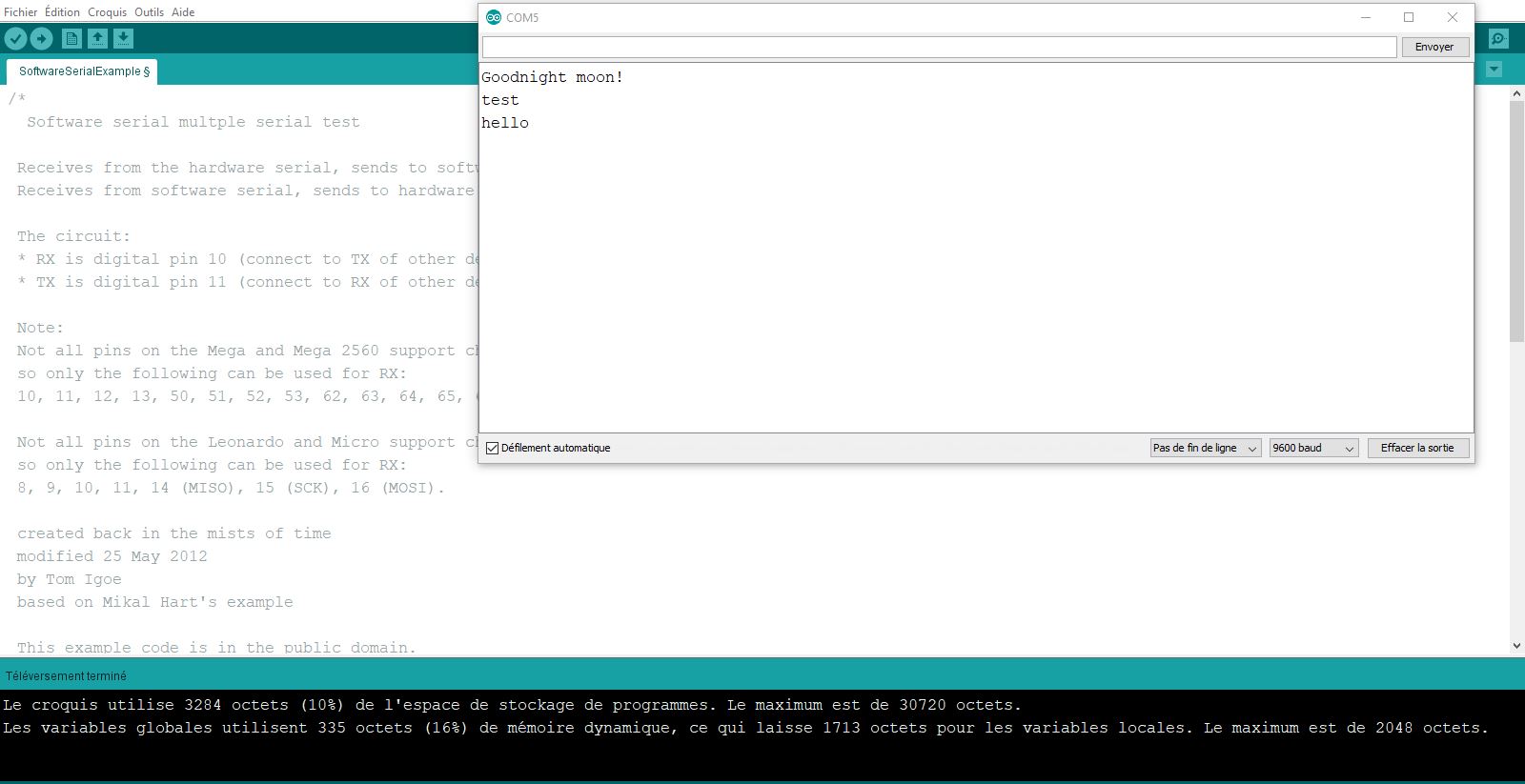Click the Verify sketch checkmark icon
The image size is (1525, 784).
click(x=16, y=38)
